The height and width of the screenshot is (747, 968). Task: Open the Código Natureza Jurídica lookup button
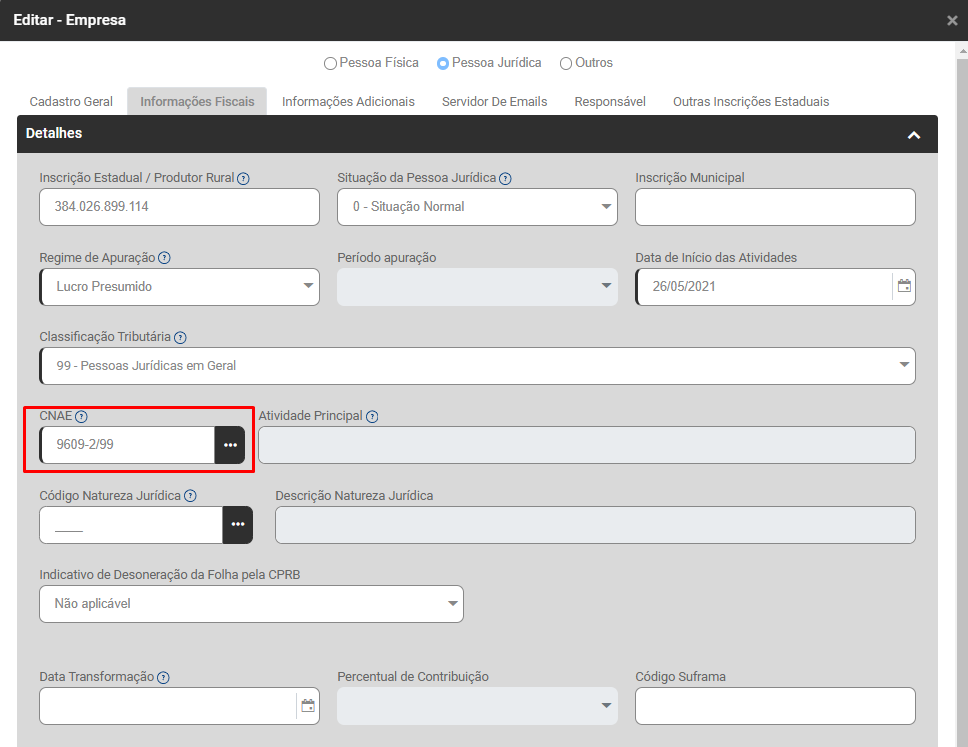click(237, 525)
